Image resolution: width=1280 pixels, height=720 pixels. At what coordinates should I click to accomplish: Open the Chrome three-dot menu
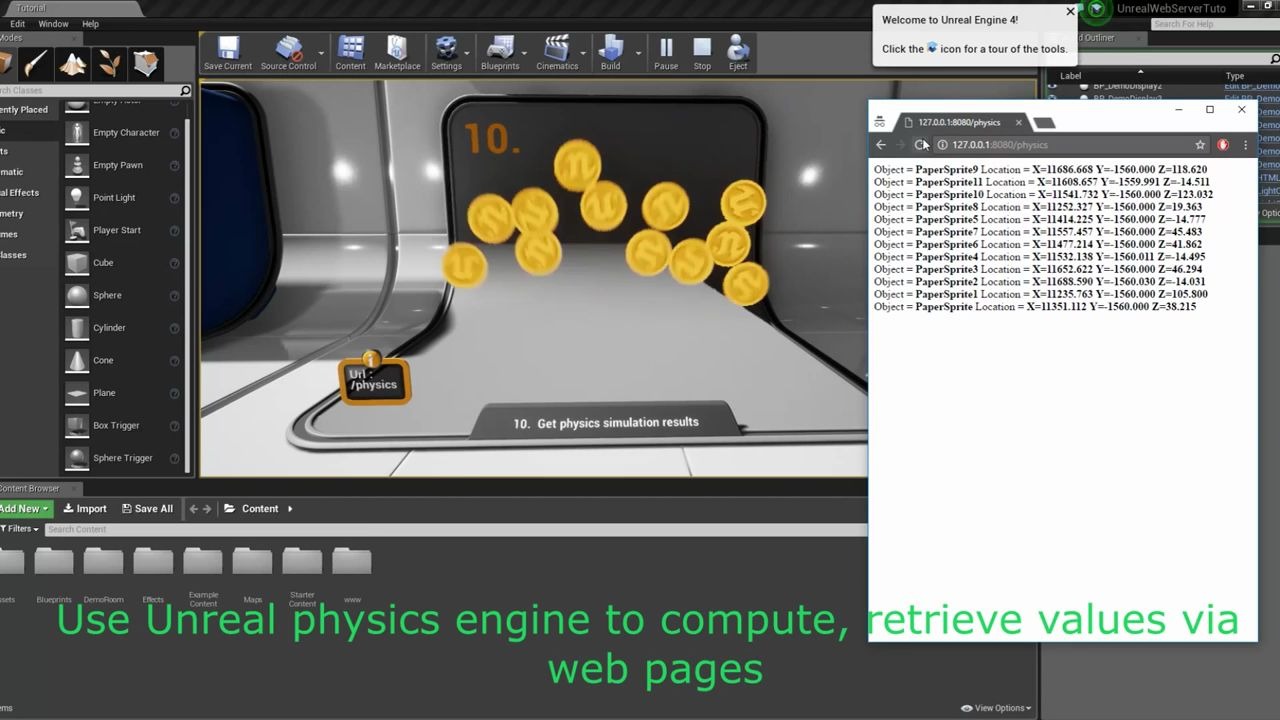pyautogui.click(x=1245, y=145)
